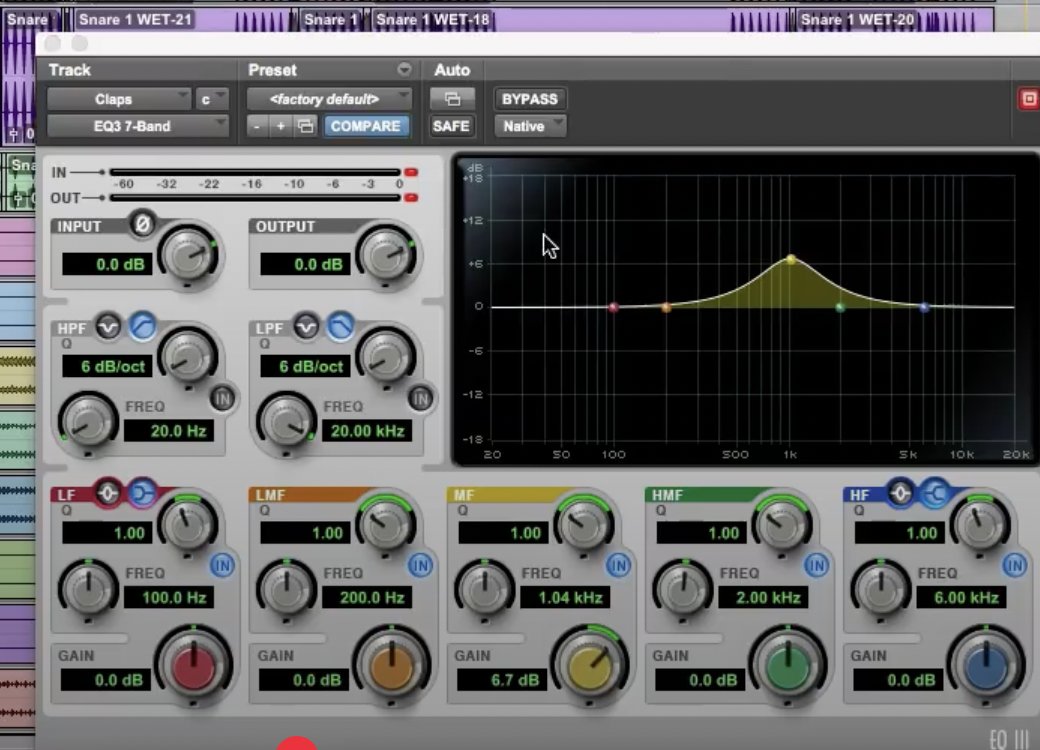Viewport: 1040px width, 750px height.
Task: Select the LF peak filter type icon
Action: pyautogui.click(x=108, y=493)
